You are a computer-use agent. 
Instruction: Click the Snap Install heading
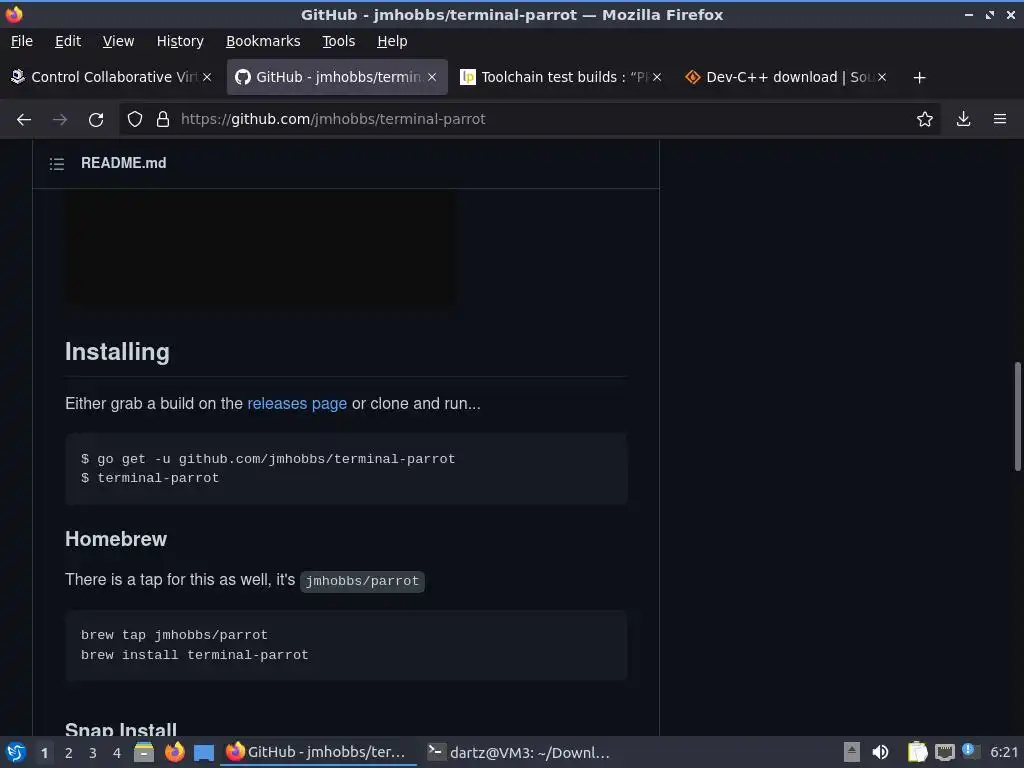click(x=121, y=729)
